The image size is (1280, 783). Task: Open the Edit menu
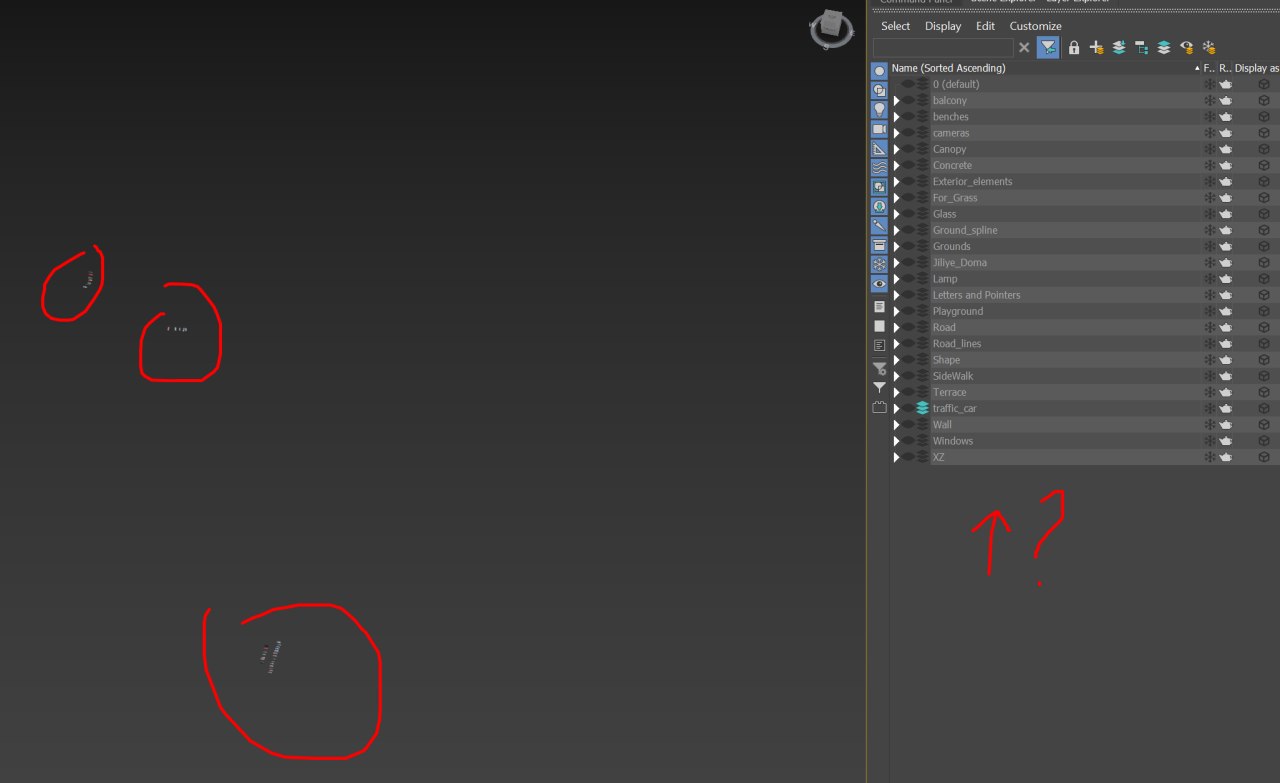pyautogui.click(x=985, y=26)
